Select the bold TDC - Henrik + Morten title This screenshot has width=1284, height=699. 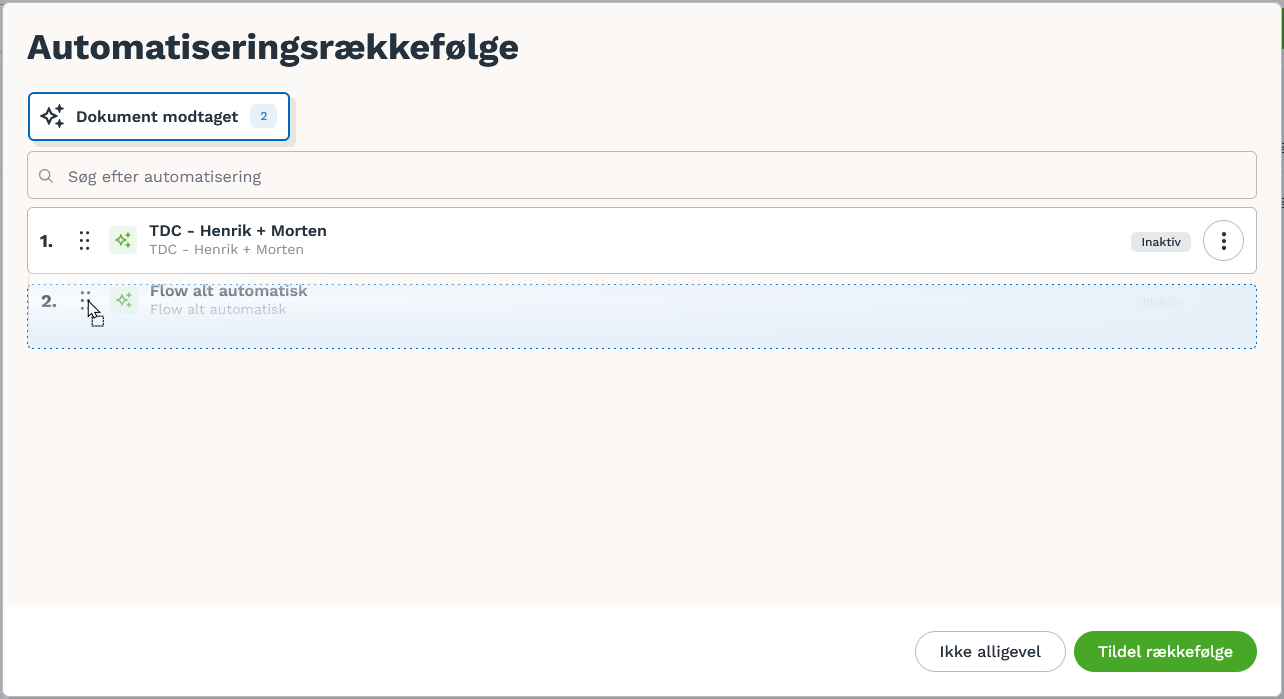238,231
